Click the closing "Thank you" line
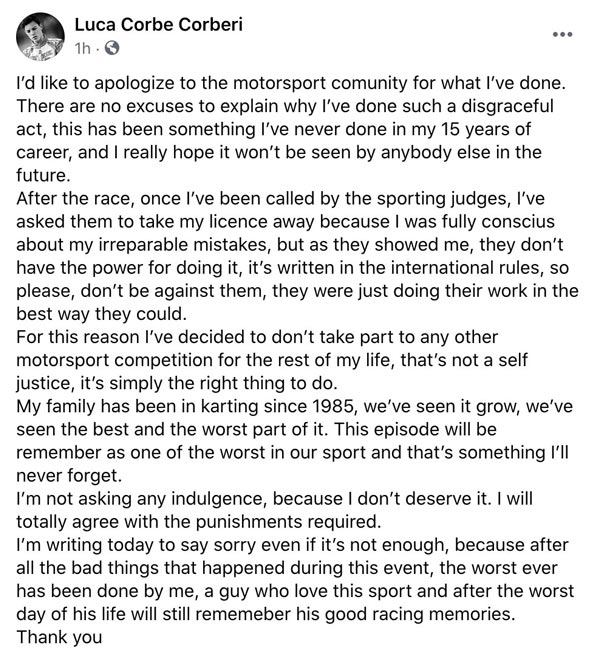The width and height of the screenshot is (600, 649). [60, 635]
